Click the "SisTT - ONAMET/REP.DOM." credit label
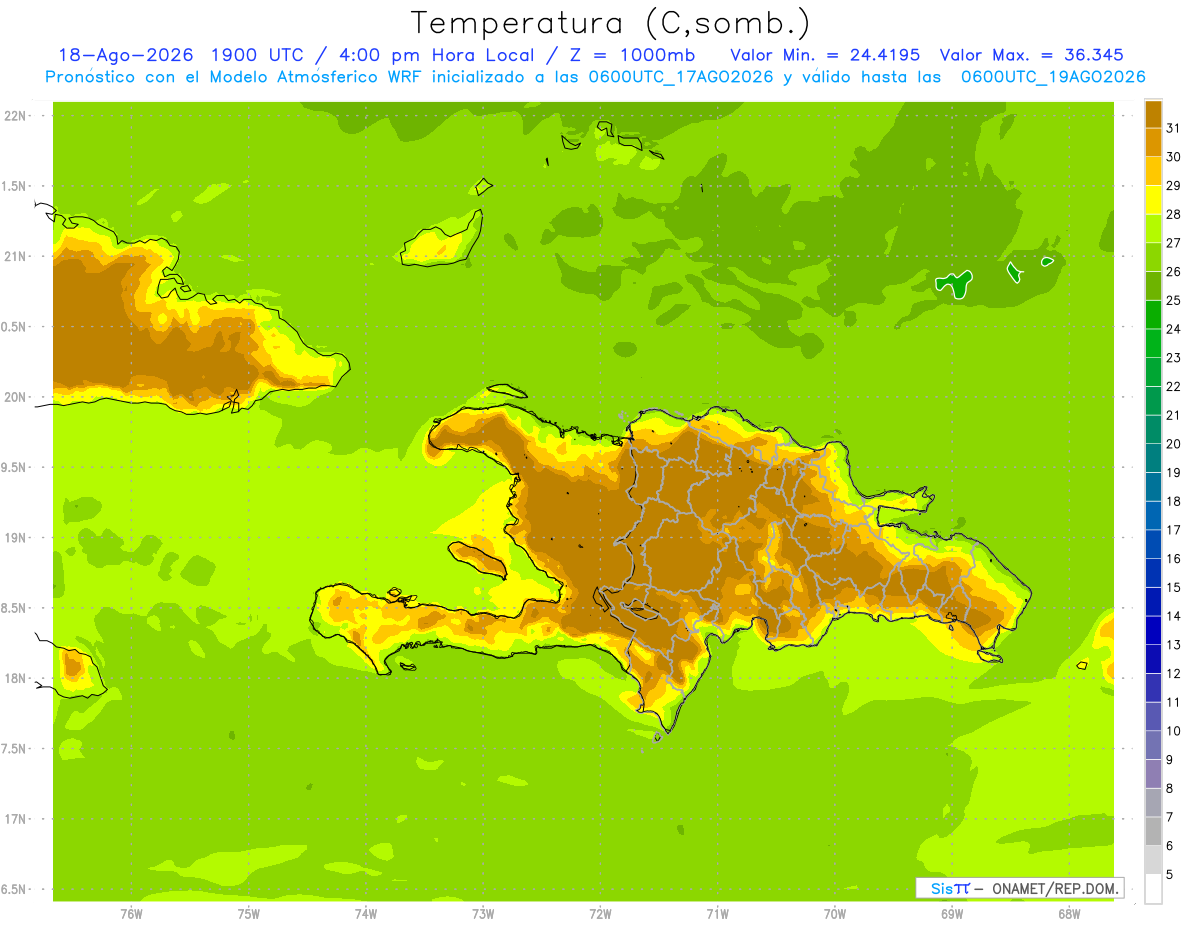Viewport: 1200px width, 927px height. point(1019,888)
